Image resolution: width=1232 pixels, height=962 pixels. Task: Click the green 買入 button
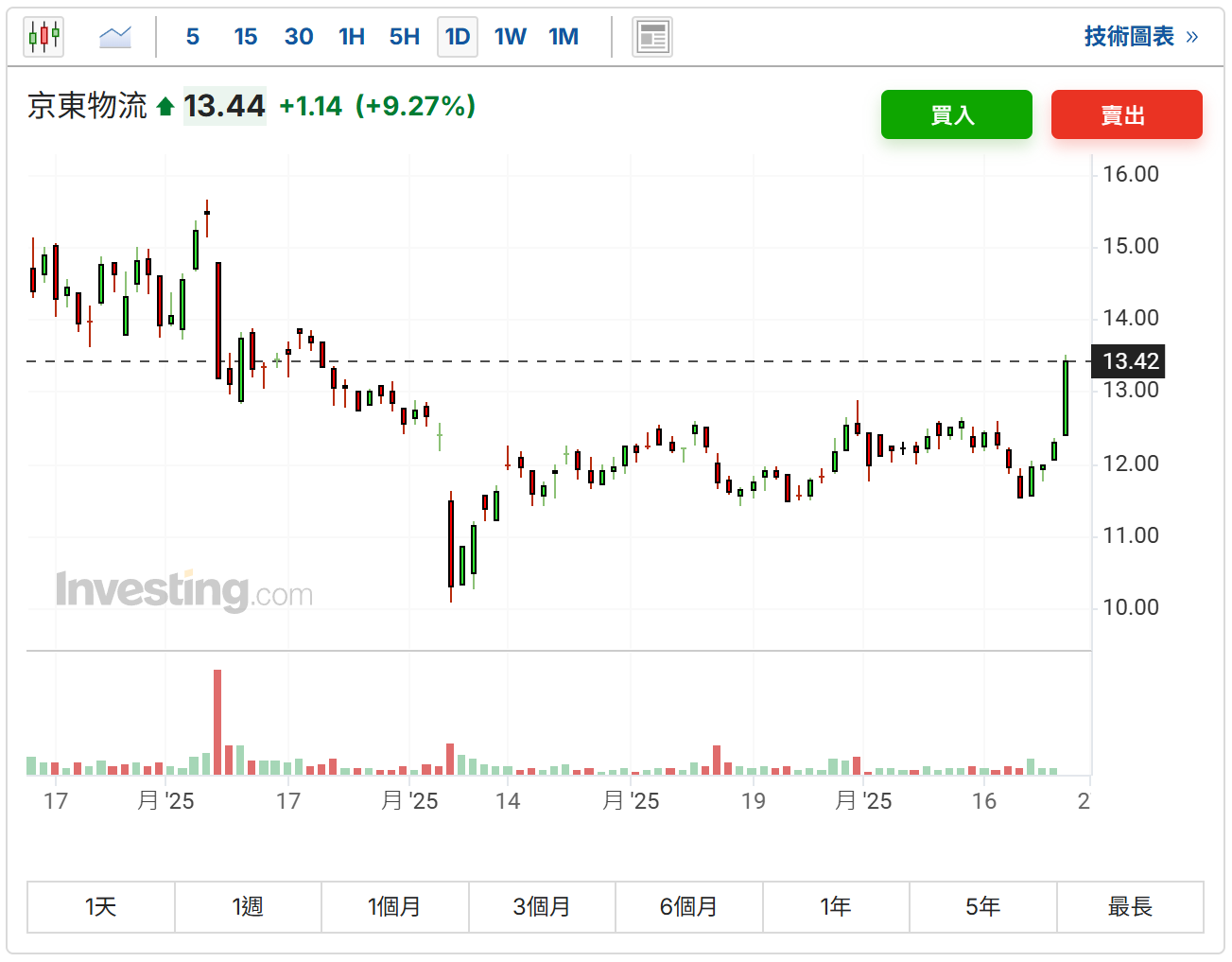957,114
